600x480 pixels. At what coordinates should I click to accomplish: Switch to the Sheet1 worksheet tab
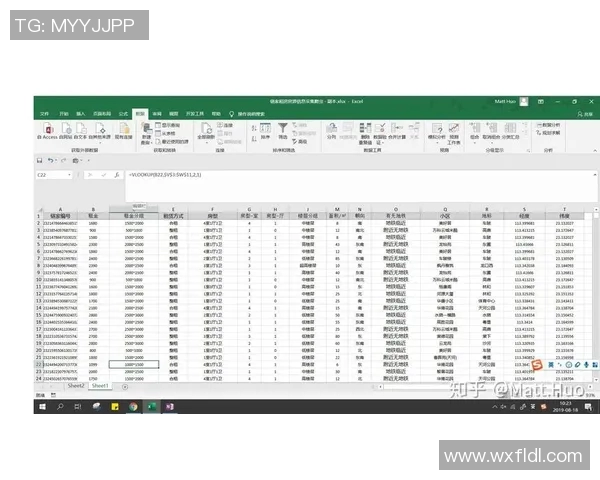point(100,385)
